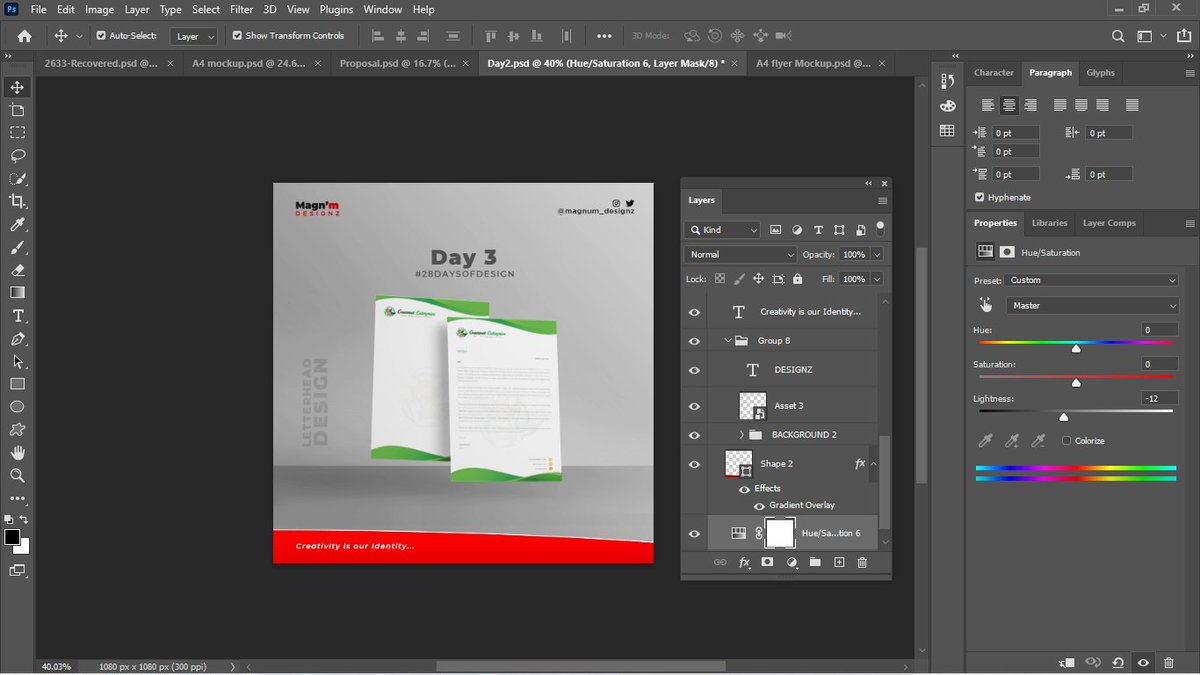Screen dimensions: 1200x675
Task: Open the Auto-Select Layer dropdown
Action: pos(193,36)
